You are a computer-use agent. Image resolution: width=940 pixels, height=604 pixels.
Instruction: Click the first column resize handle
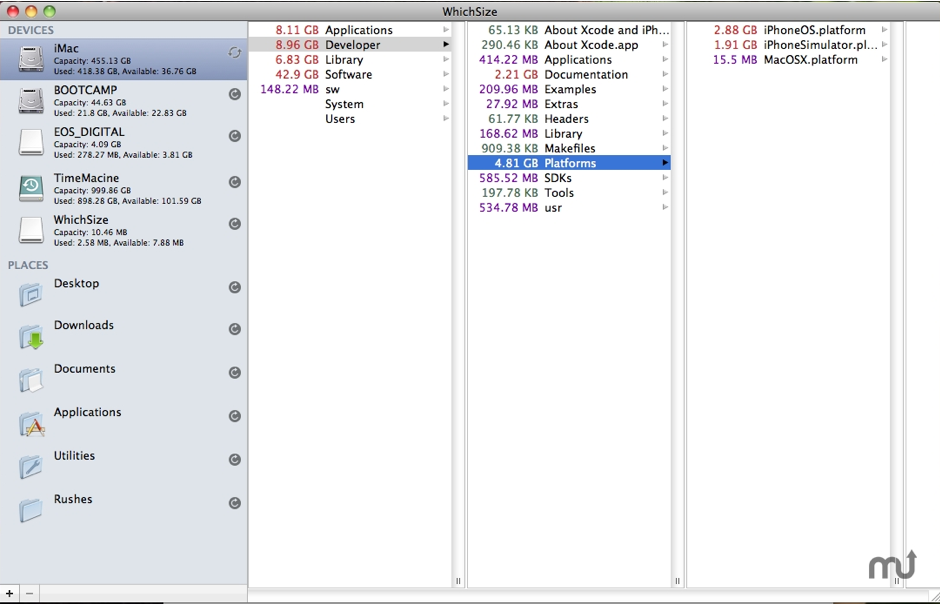[x=459, y=581]
